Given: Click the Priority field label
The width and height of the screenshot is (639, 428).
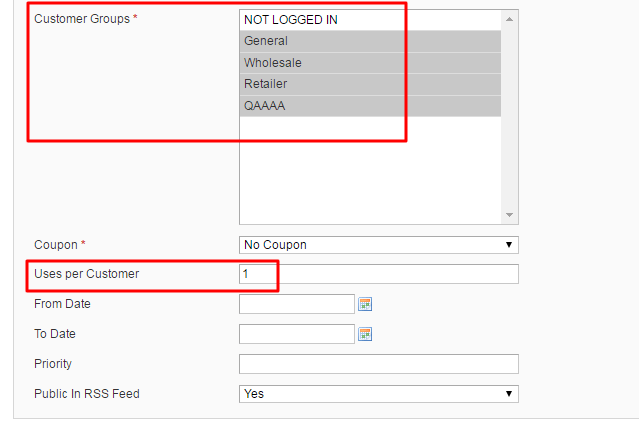Looking at the screenshot, I should (x=53, y=364).
